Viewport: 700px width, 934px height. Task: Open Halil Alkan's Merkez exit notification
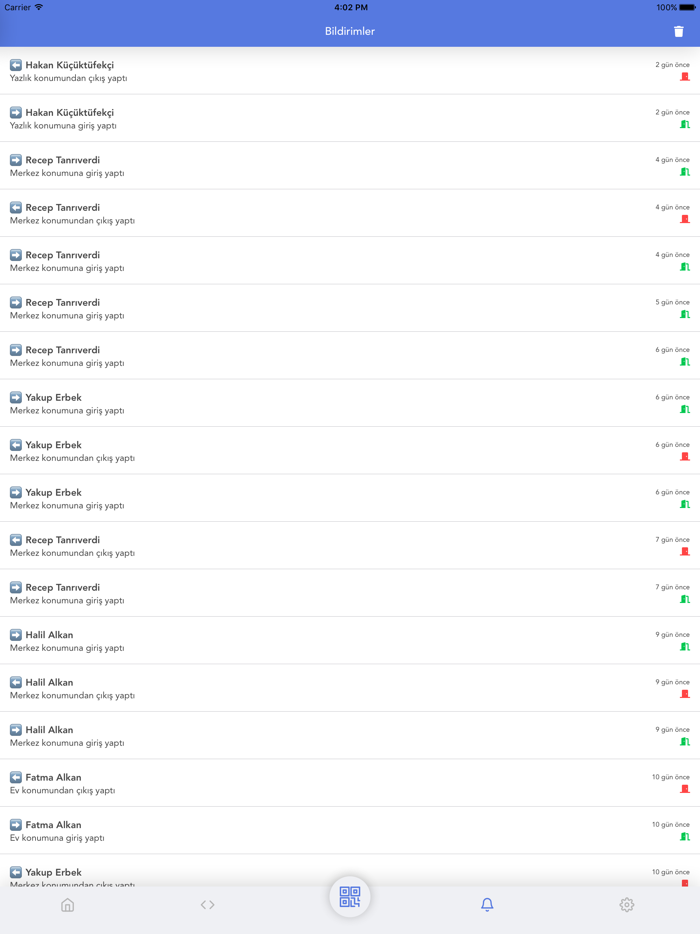click(x=300, y=688)
